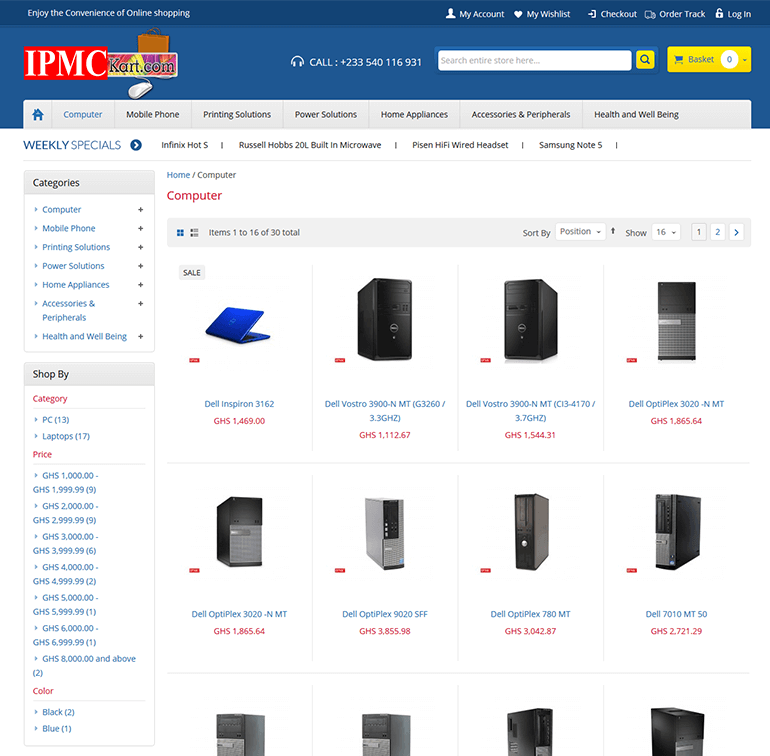Open Printing Solutions navigation menu
The image size is (770, 756).
coord(237,114)
